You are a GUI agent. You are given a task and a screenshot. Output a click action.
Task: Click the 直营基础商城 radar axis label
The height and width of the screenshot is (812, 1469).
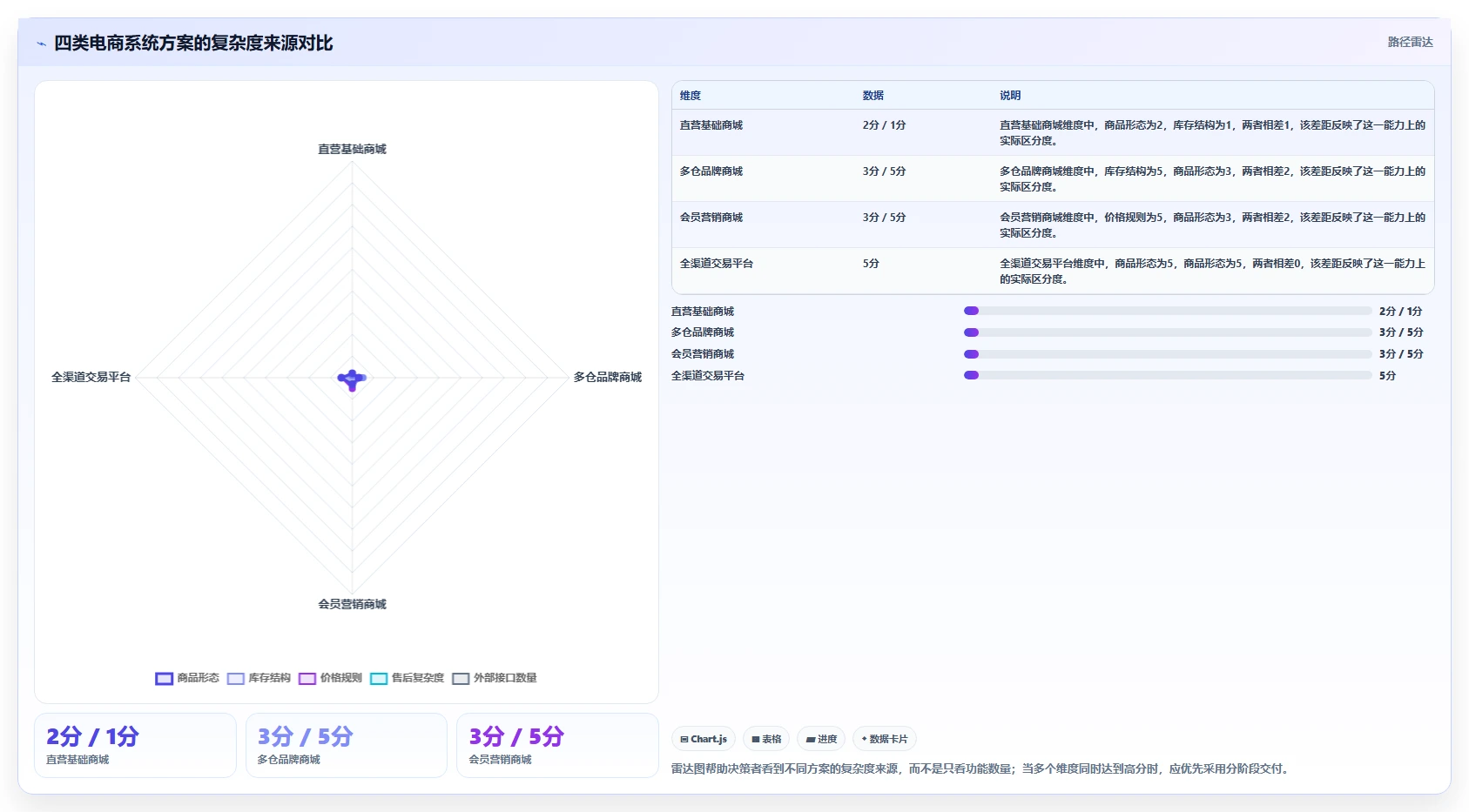pyautogui.click(x=352, y=150)
